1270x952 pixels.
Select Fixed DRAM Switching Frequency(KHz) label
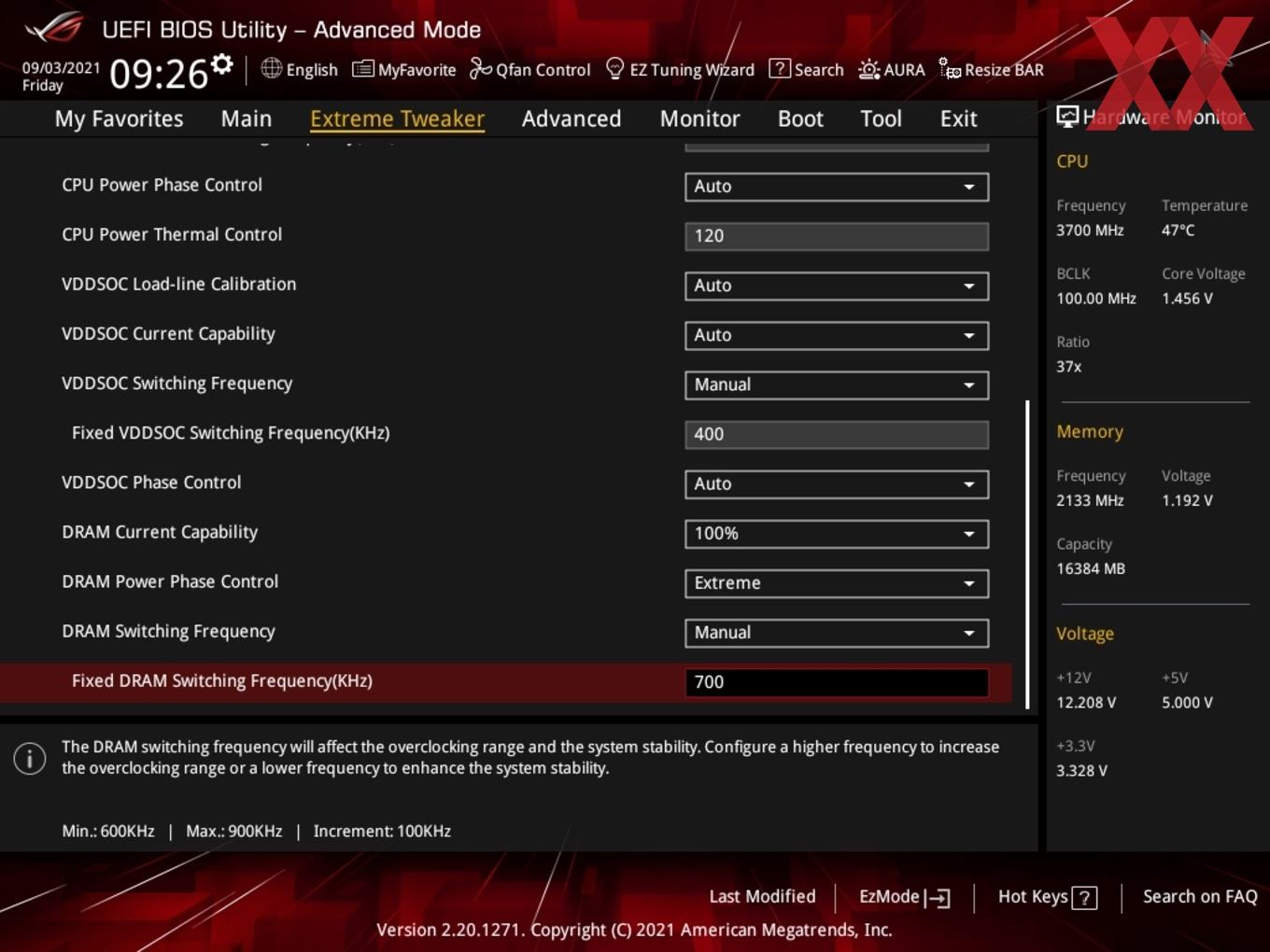[x=222, y=681]
